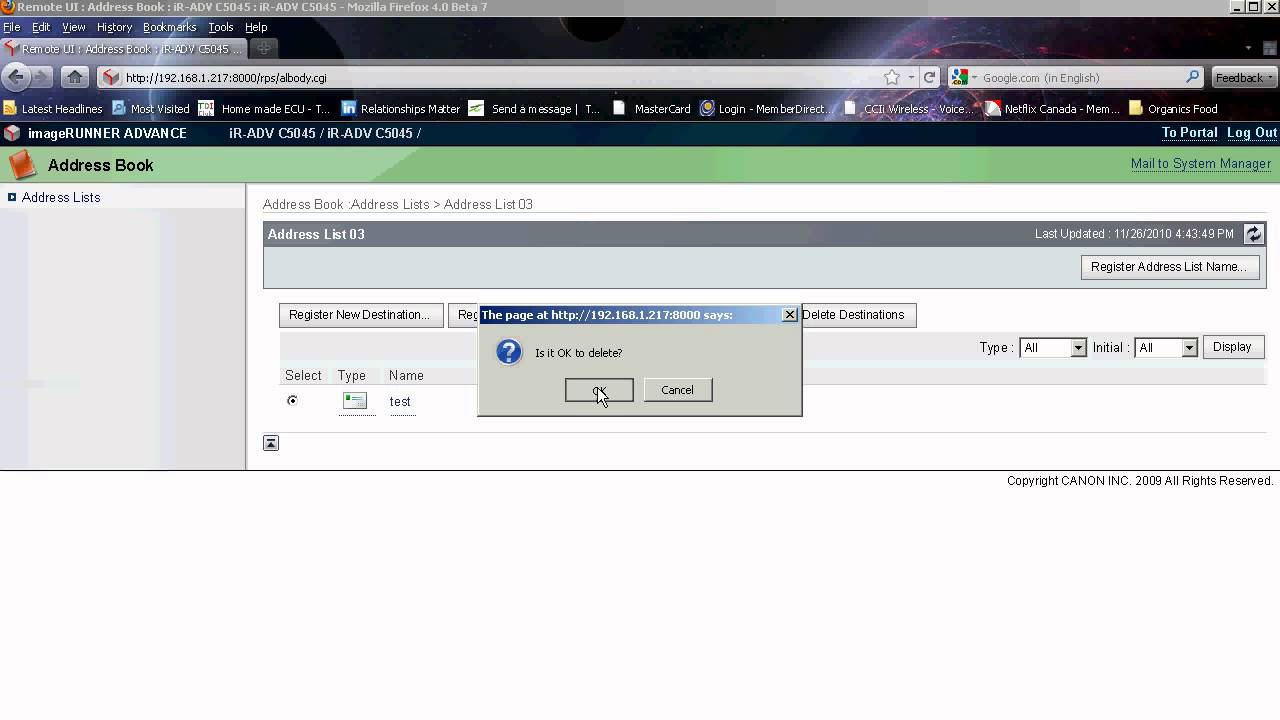Open Home made ECU bookmark
Viewport: 1280px width, 720px height.
(x=264, y=108)
